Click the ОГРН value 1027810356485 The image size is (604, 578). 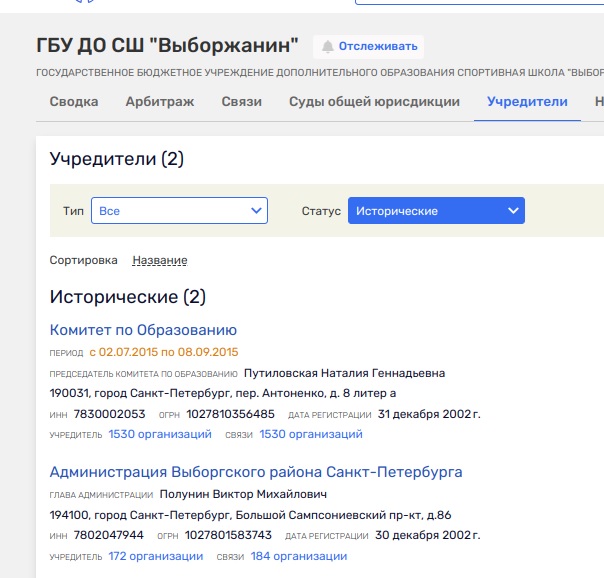(x=230, y=414)
